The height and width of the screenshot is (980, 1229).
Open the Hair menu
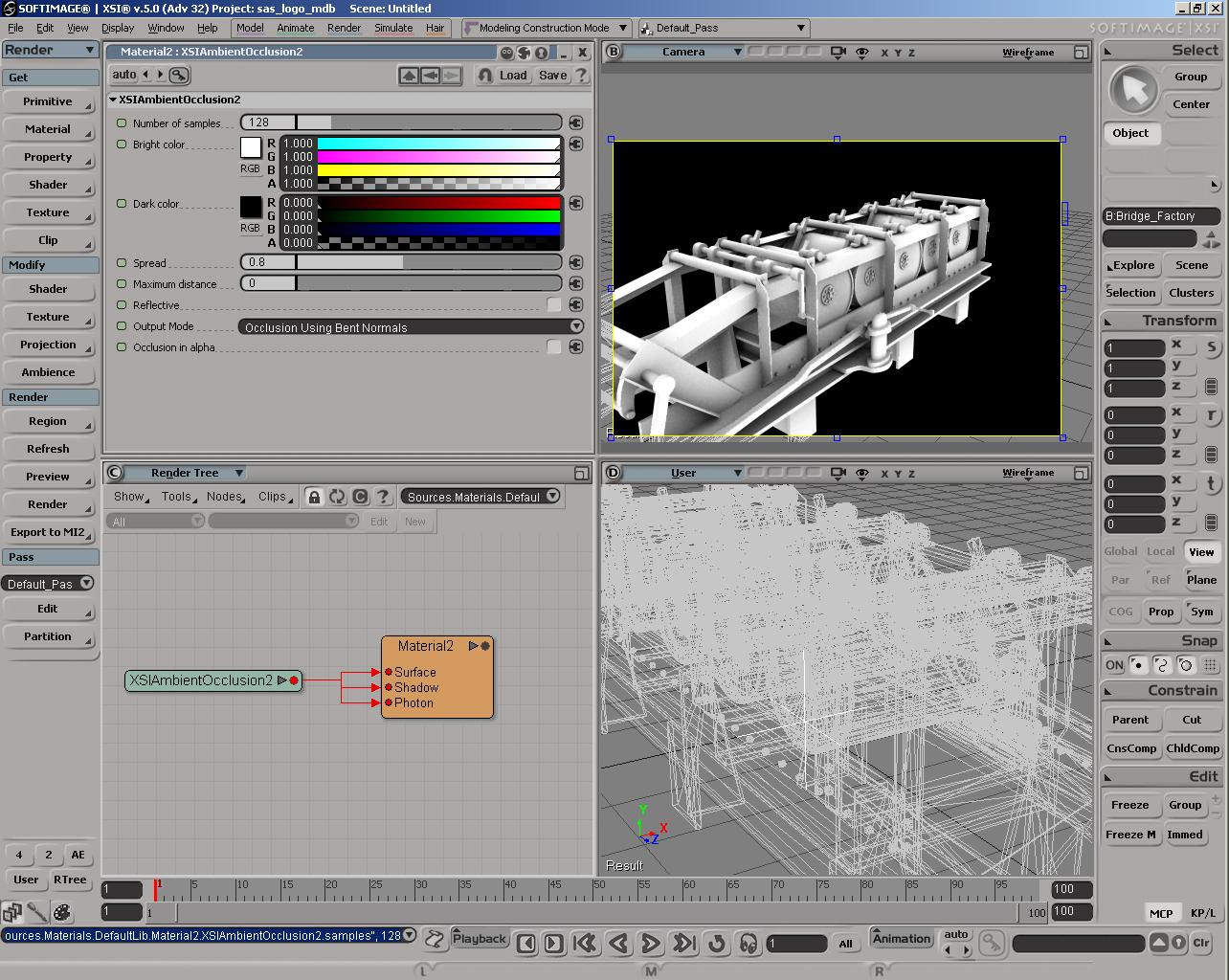click(435, 28)
